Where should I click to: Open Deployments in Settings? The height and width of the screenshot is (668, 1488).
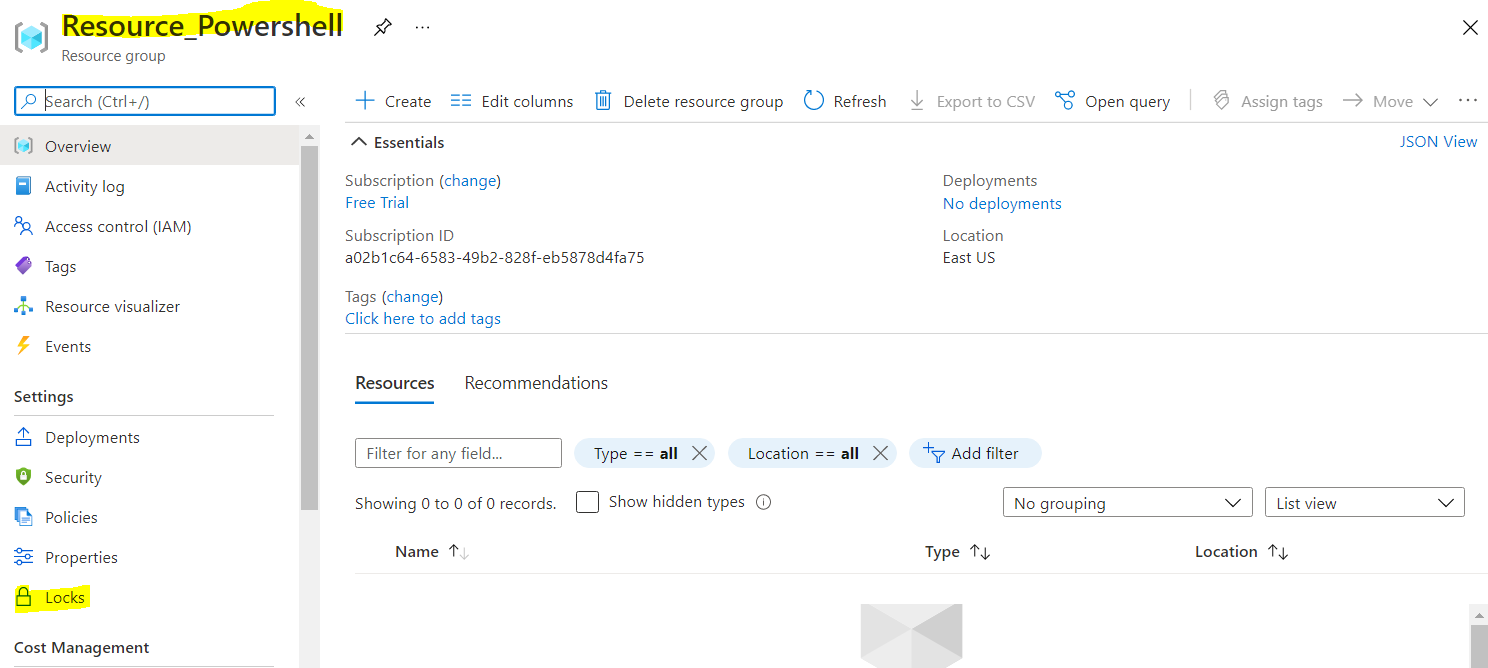[x=149, y=437]
